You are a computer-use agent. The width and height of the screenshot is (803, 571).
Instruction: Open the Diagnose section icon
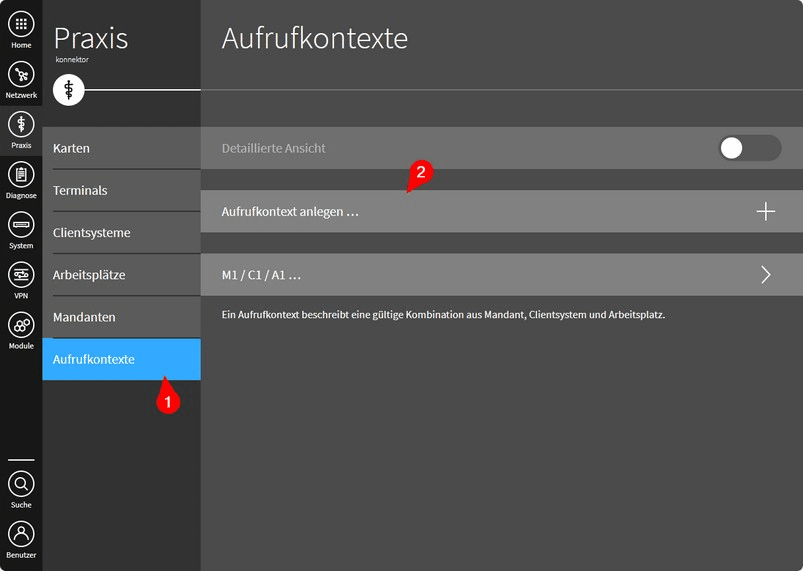click(21, 175)
